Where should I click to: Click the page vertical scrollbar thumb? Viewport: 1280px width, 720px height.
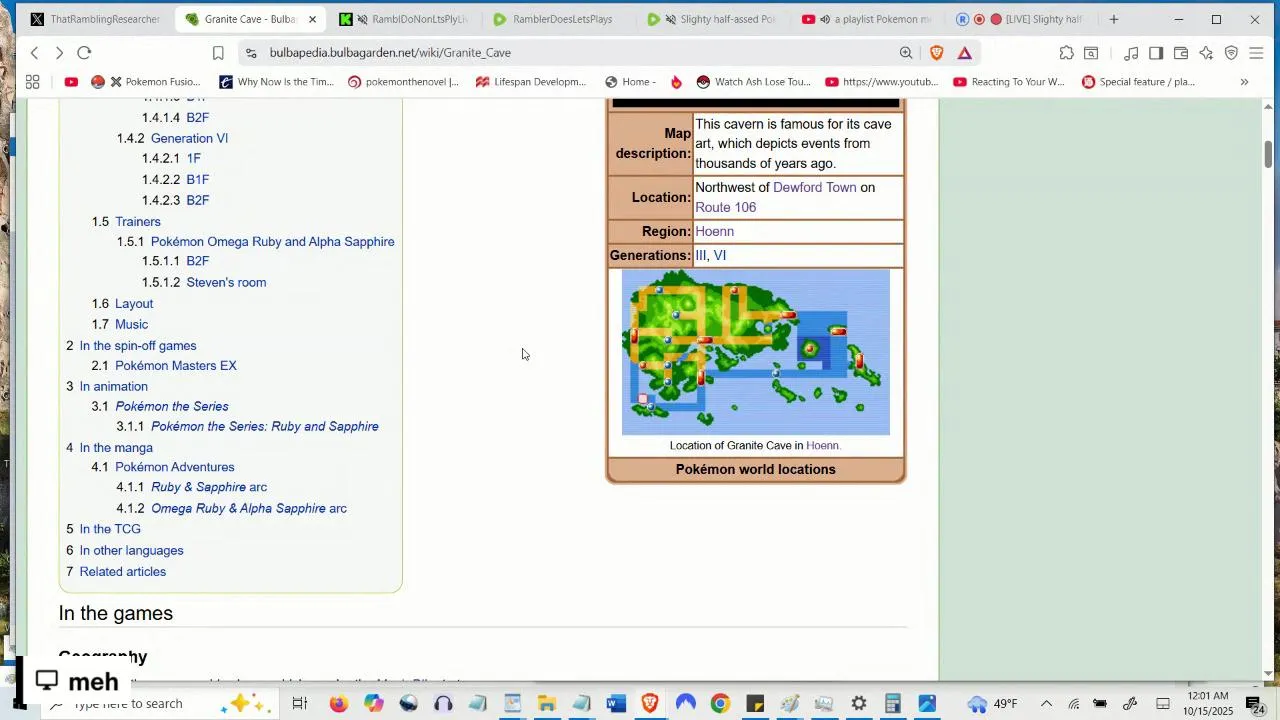click(1269, 154)
